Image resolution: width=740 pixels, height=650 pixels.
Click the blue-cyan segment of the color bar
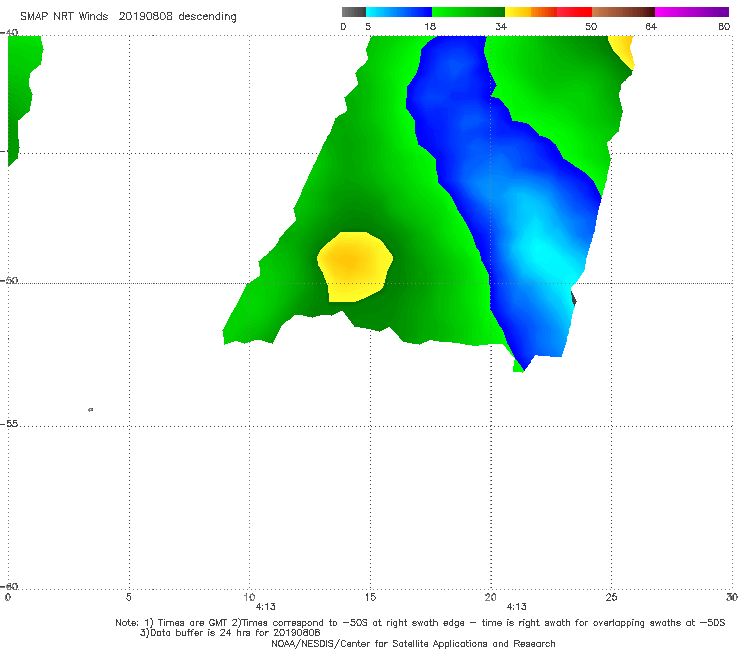pos(399,12)
